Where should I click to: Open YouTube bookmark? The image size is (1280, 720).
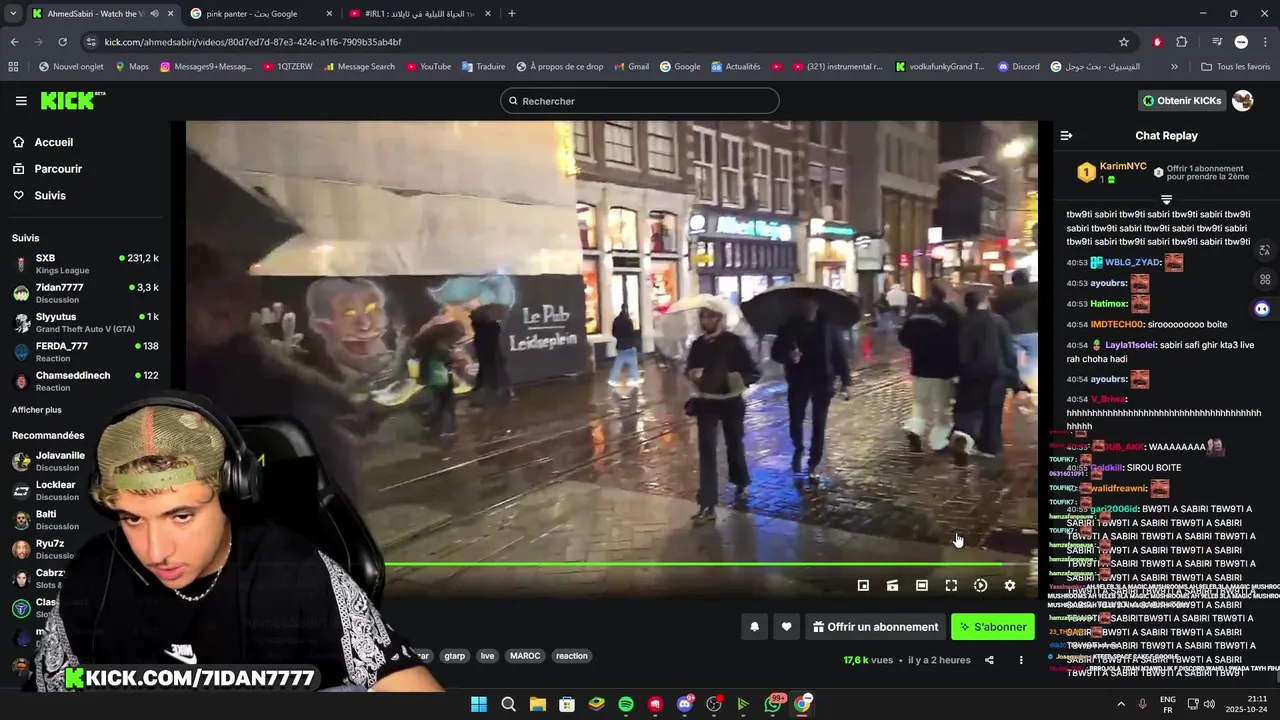pyautogui.click(x=428, y=67)
